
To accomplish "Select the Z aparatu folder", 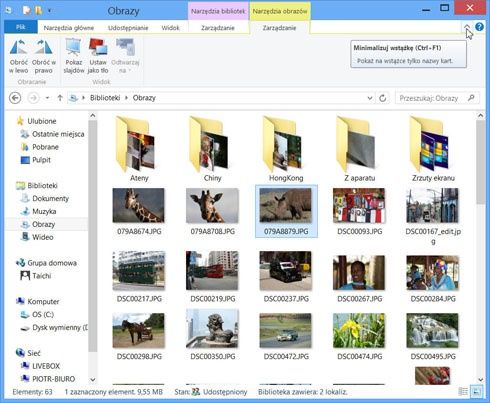I will (359, 149).
